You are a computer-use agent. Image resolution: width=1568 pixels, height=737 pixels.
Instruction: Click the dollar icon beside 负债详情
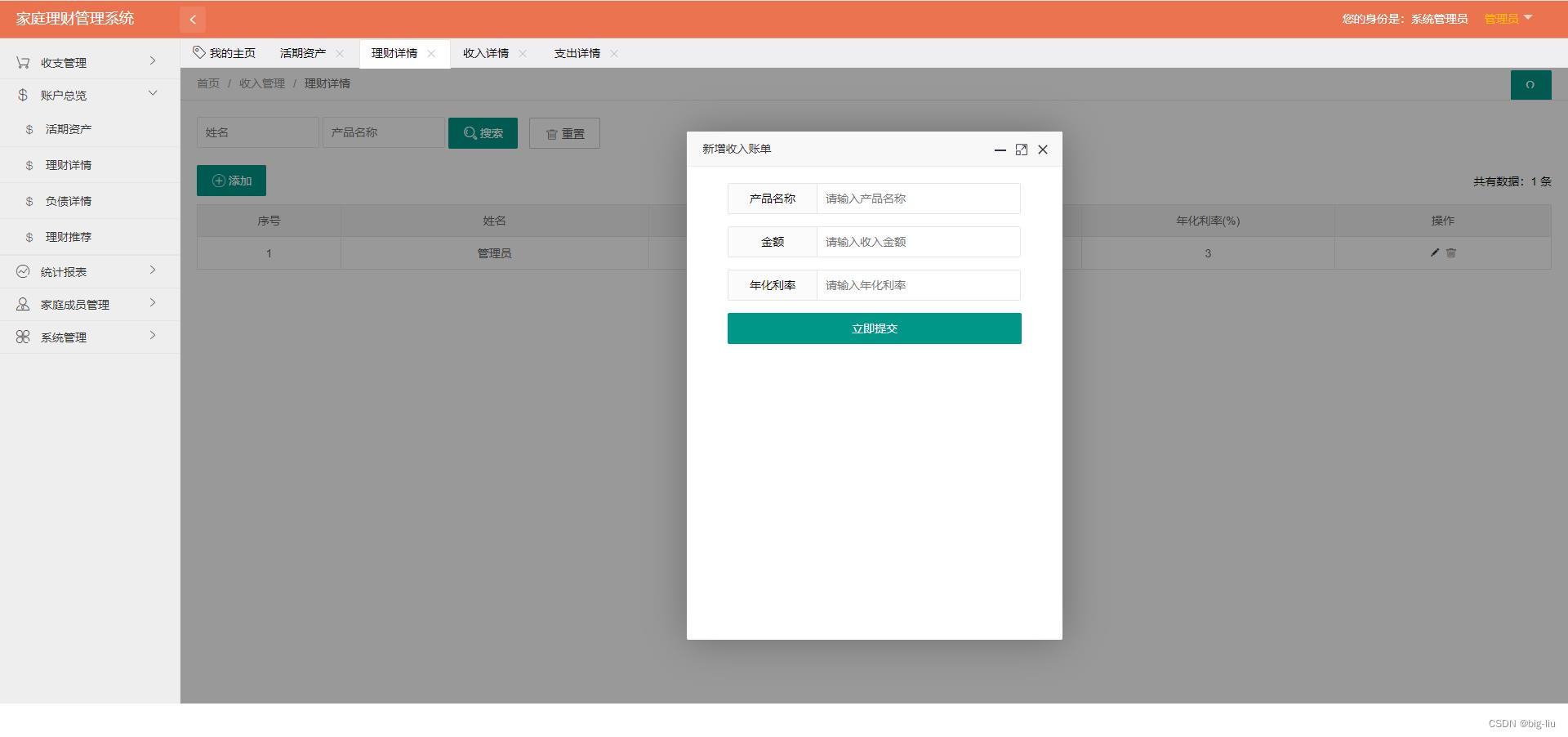29,201
